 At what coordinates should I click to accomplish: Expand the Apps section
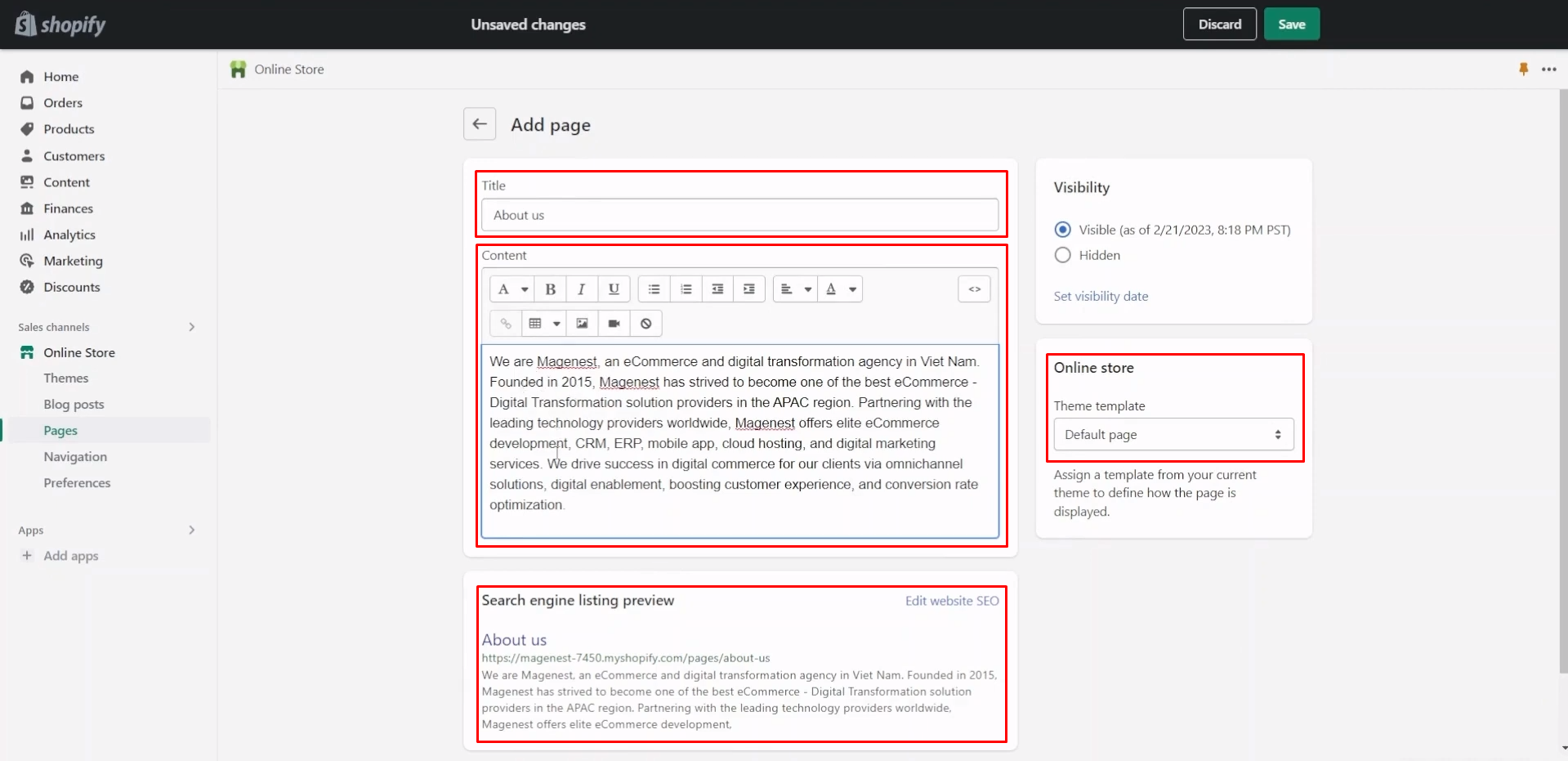(x=192, y=530)
